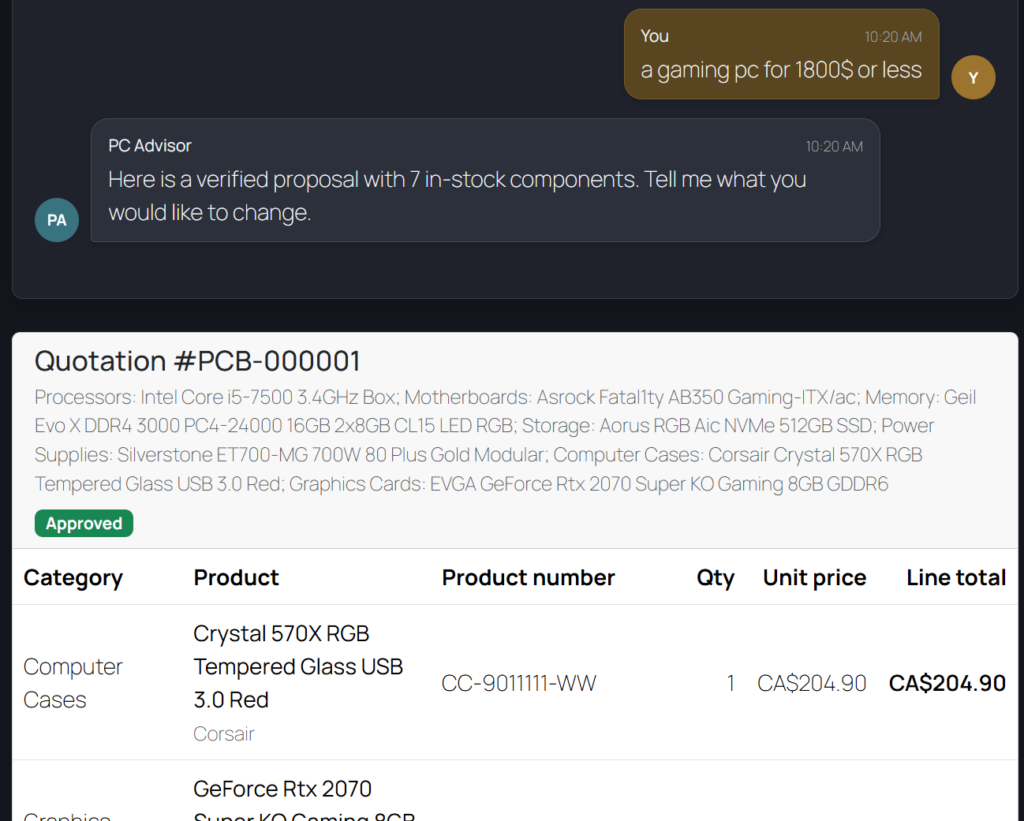The width and height of the screenshot is (1024, 821).
Task: Click the quotation components summary paragraph
Action: (505, 440)
